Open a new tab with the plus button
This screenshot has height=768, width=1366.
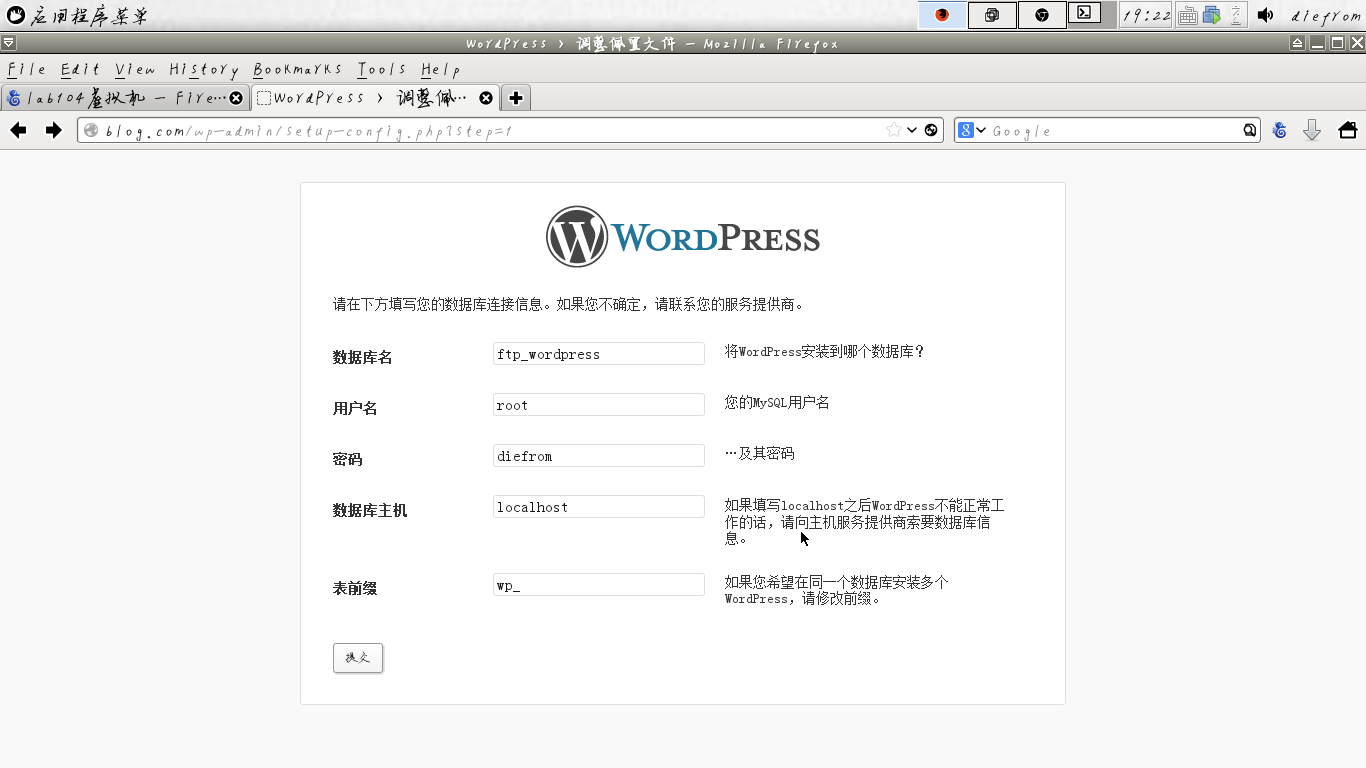click(x=515, y=98)
